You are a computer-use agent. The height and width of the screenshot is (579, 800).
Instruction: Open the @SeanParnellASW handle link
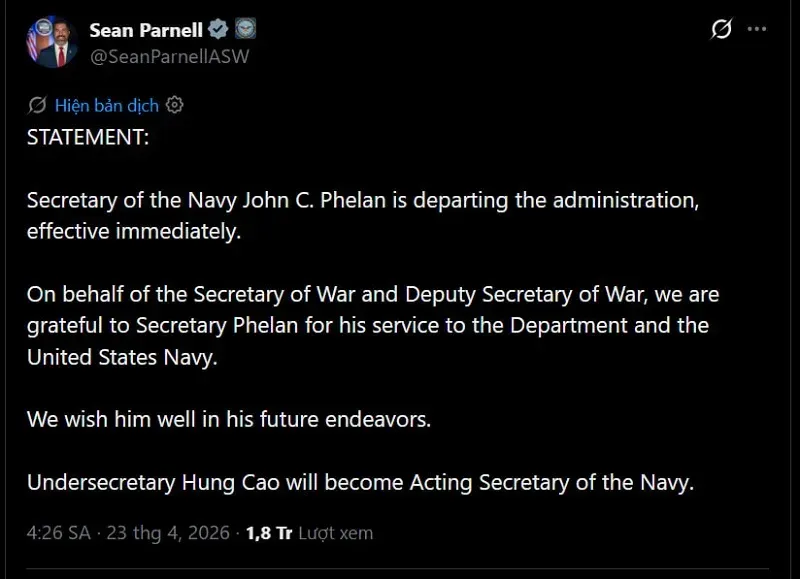pyautogui.click(x=169, y=57)
